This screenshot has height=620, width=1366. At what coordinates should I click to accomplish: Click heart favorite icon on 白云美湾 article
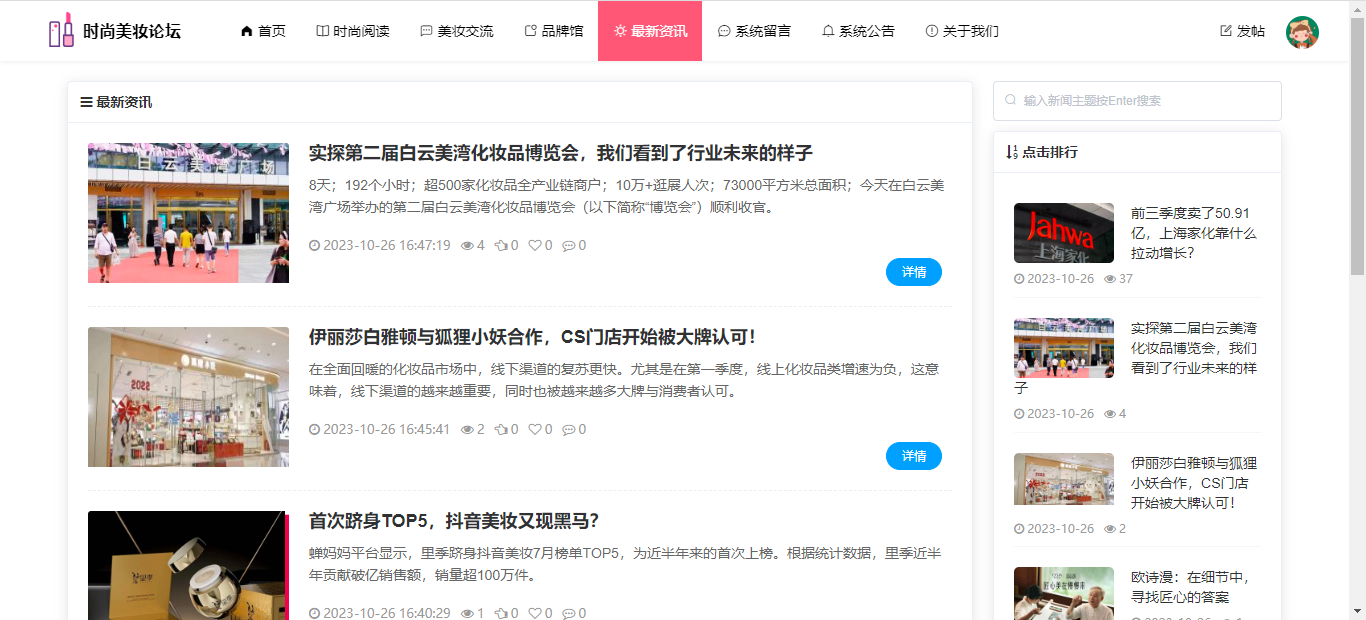pos(534,245)
